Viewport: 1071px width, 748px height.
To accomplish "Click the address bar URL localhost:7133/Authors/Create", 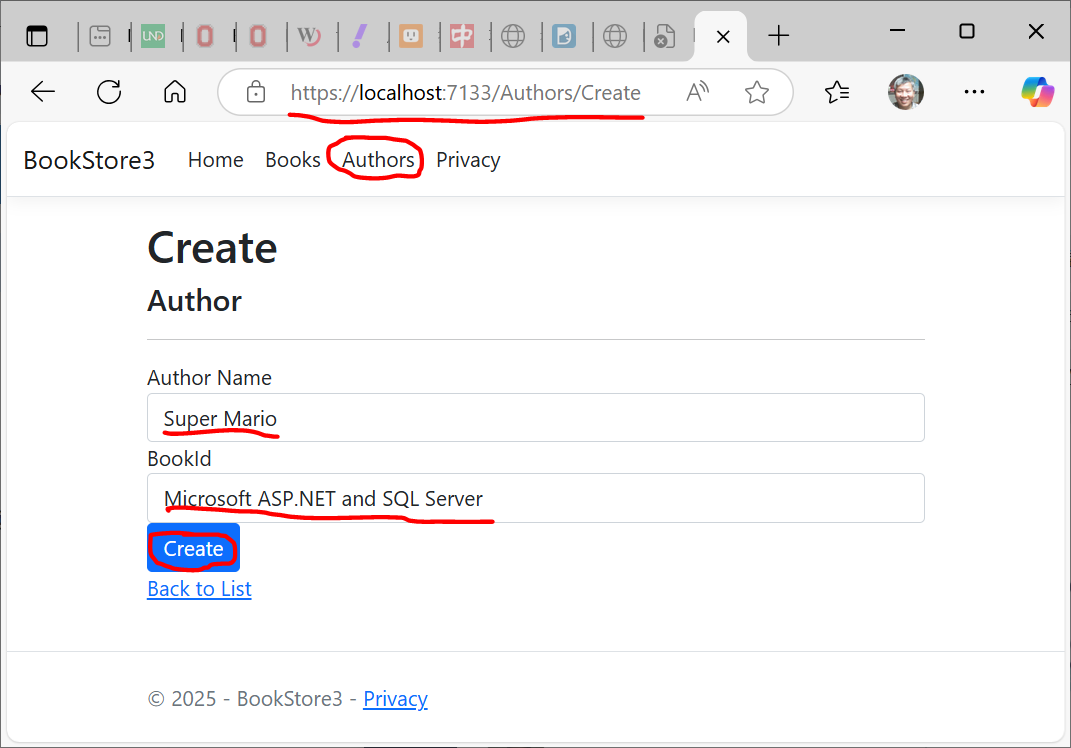I will point(466,92).
